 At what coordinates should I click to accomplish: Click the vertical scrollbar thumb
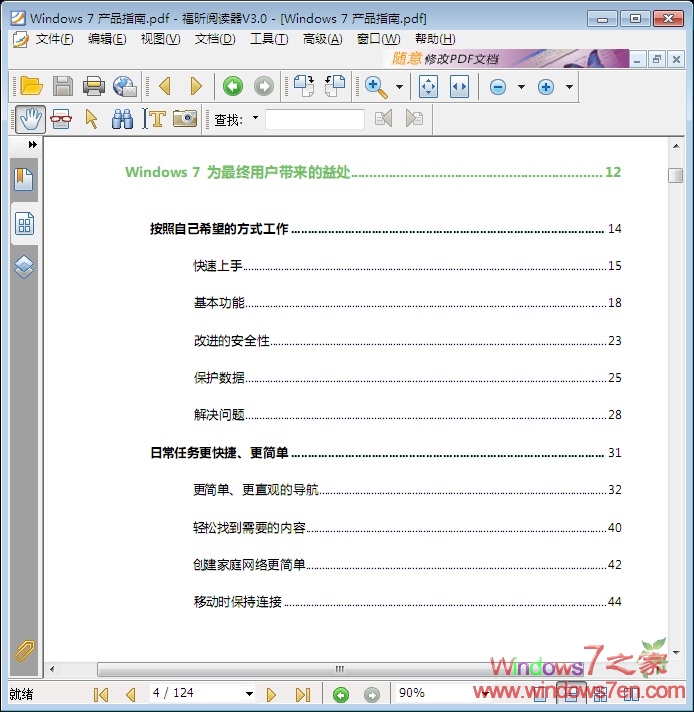point(675,175)
